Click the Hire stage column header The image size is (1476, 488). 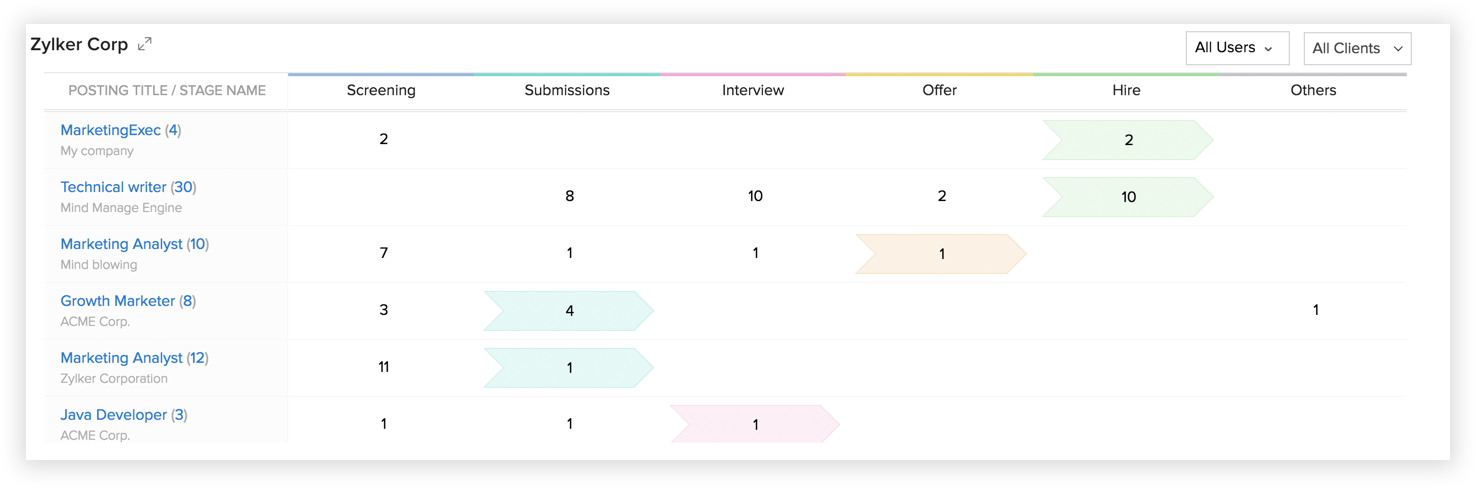point(1126,90)
